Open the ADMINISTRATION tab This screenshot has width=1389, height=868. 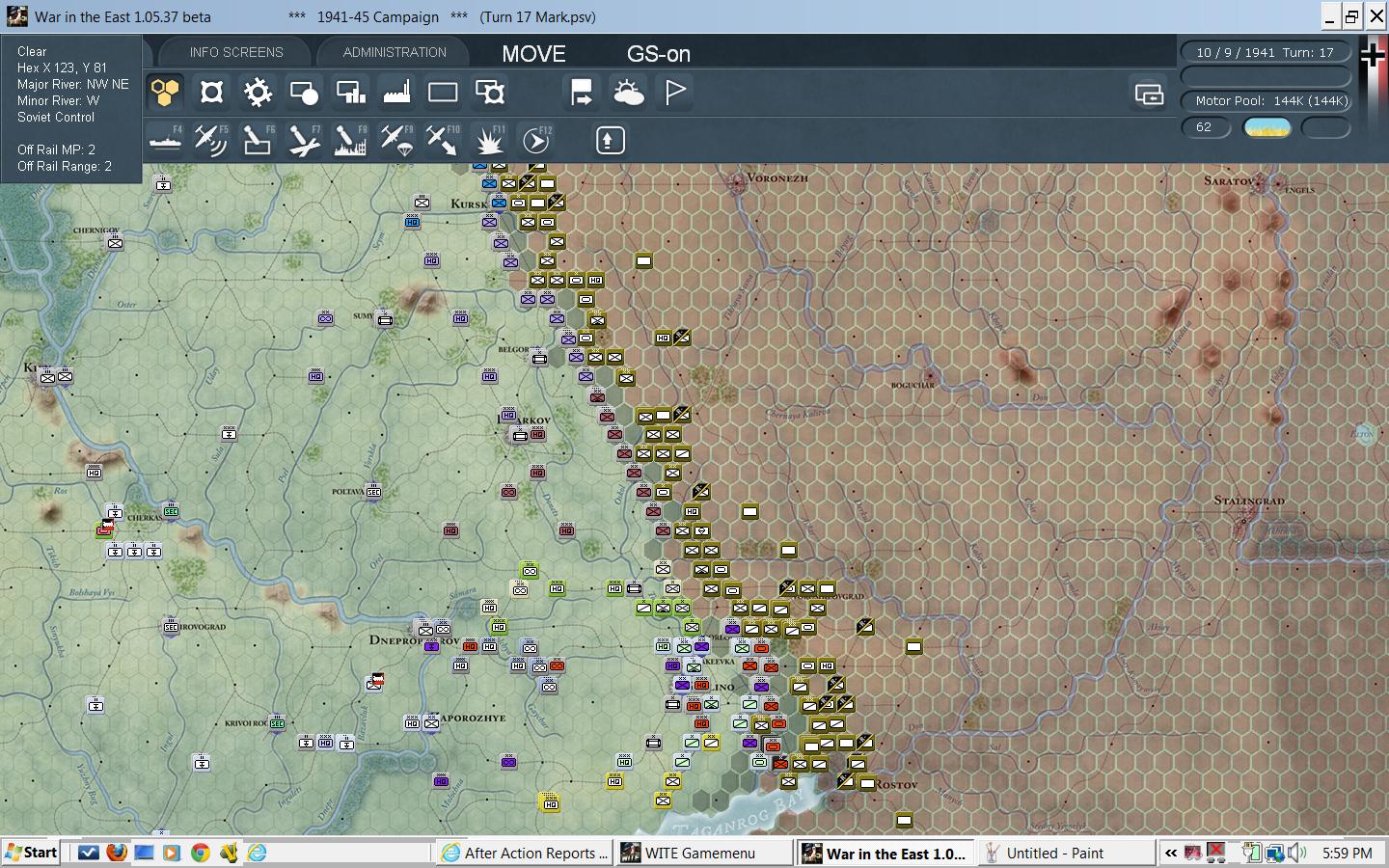[x=395, y=52]
